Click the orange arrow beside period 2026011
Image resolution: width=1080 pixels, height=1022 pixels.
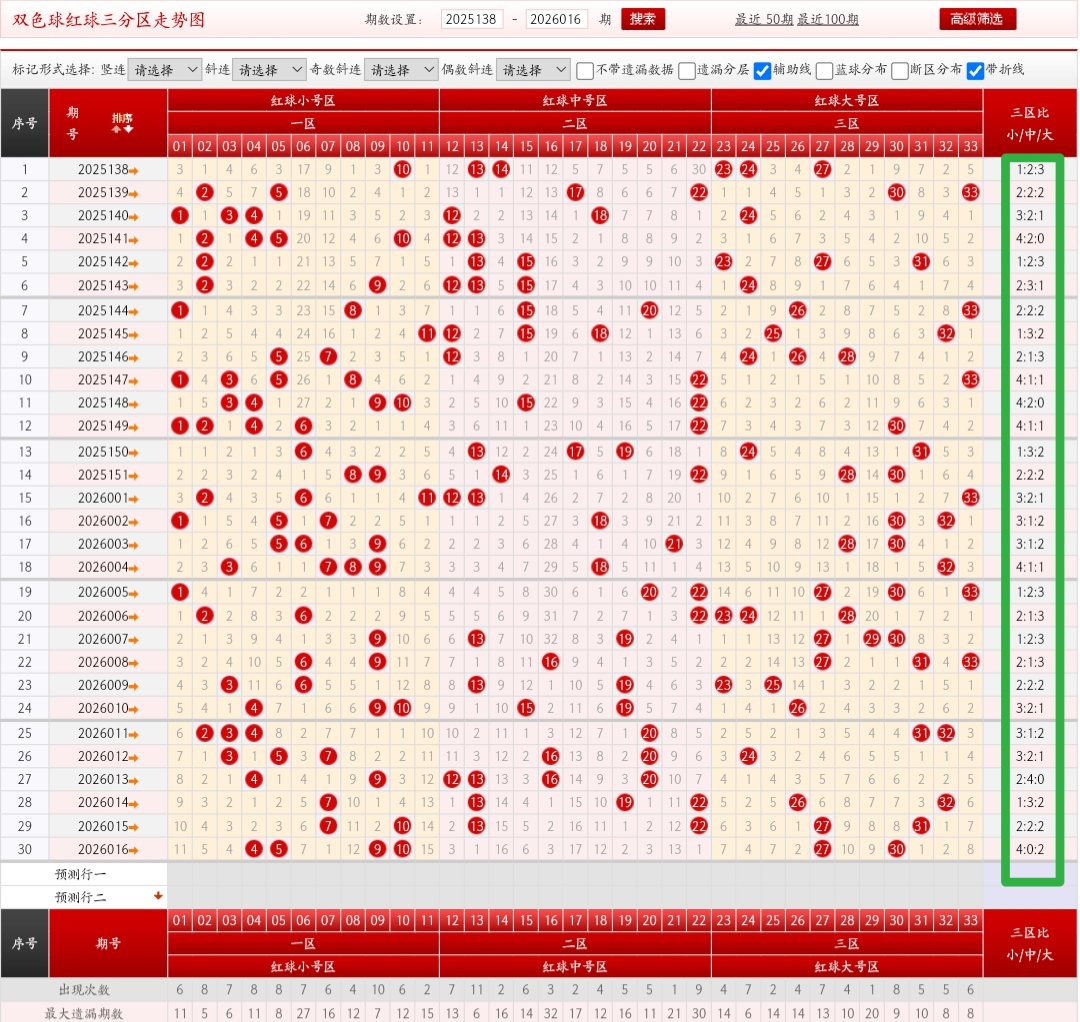(x=134, y=735)
